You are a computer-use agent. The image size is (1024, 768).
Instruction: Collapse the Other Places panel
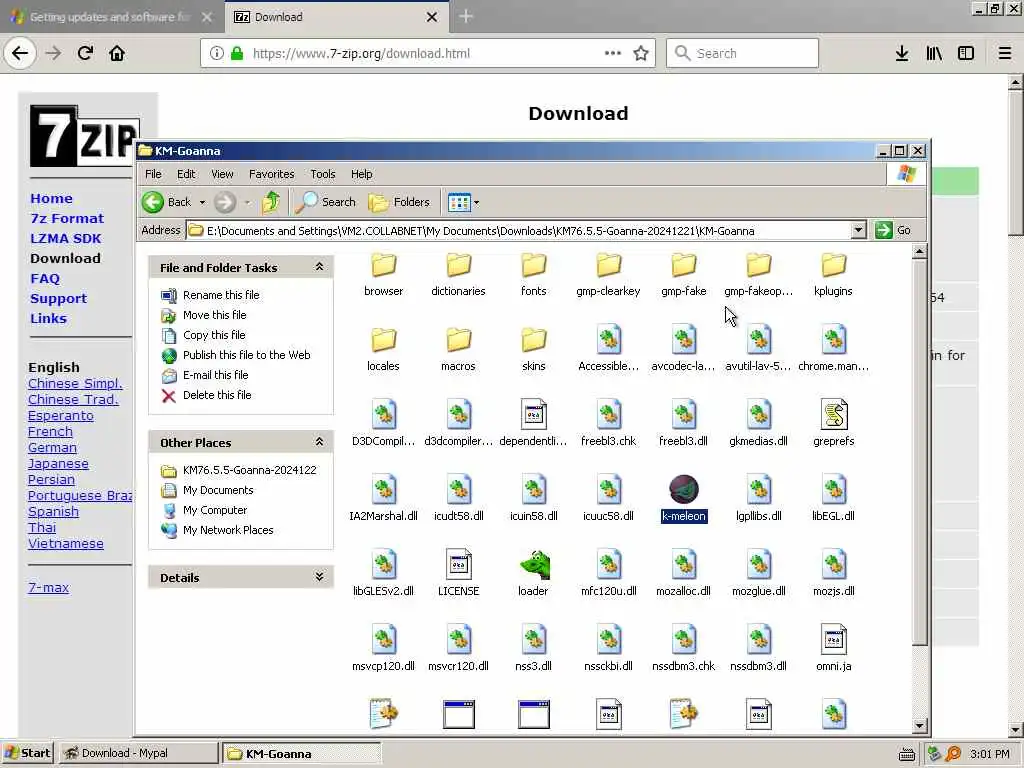click(319, 442)
